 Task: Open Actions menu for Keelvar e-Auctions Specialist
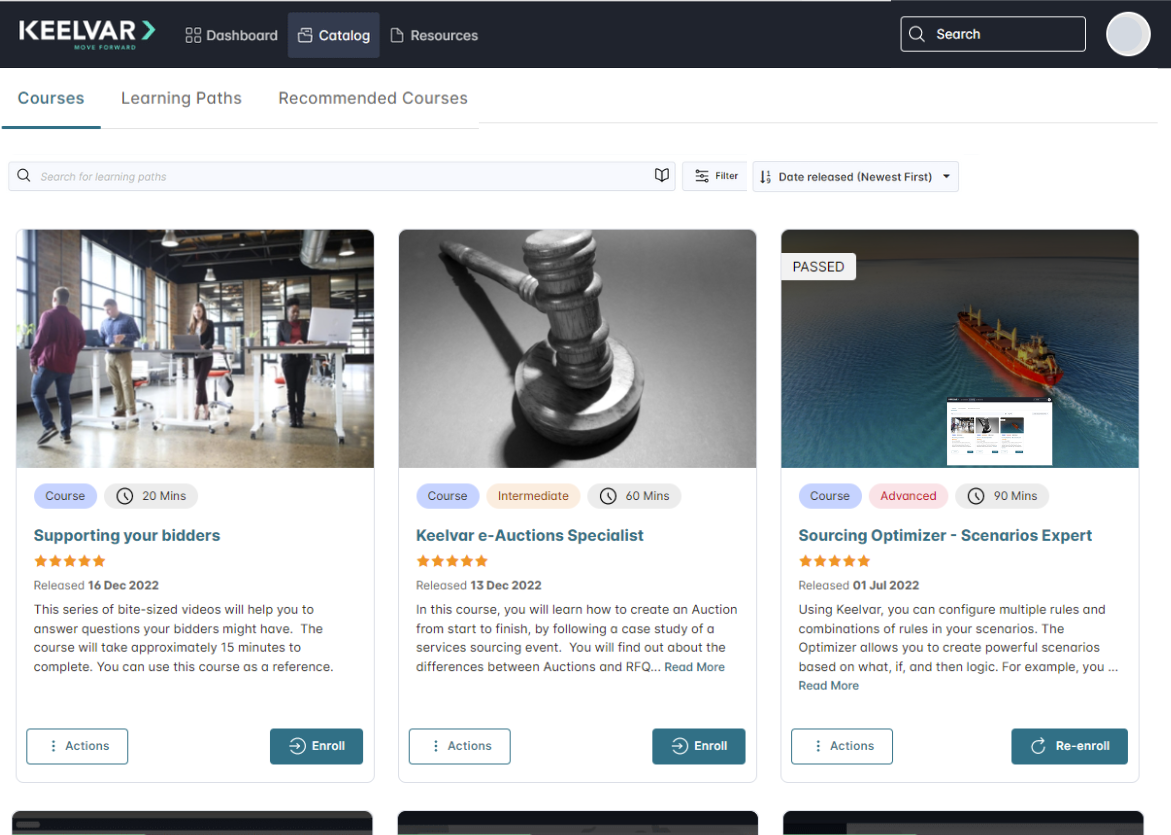[x=459, y=746]
